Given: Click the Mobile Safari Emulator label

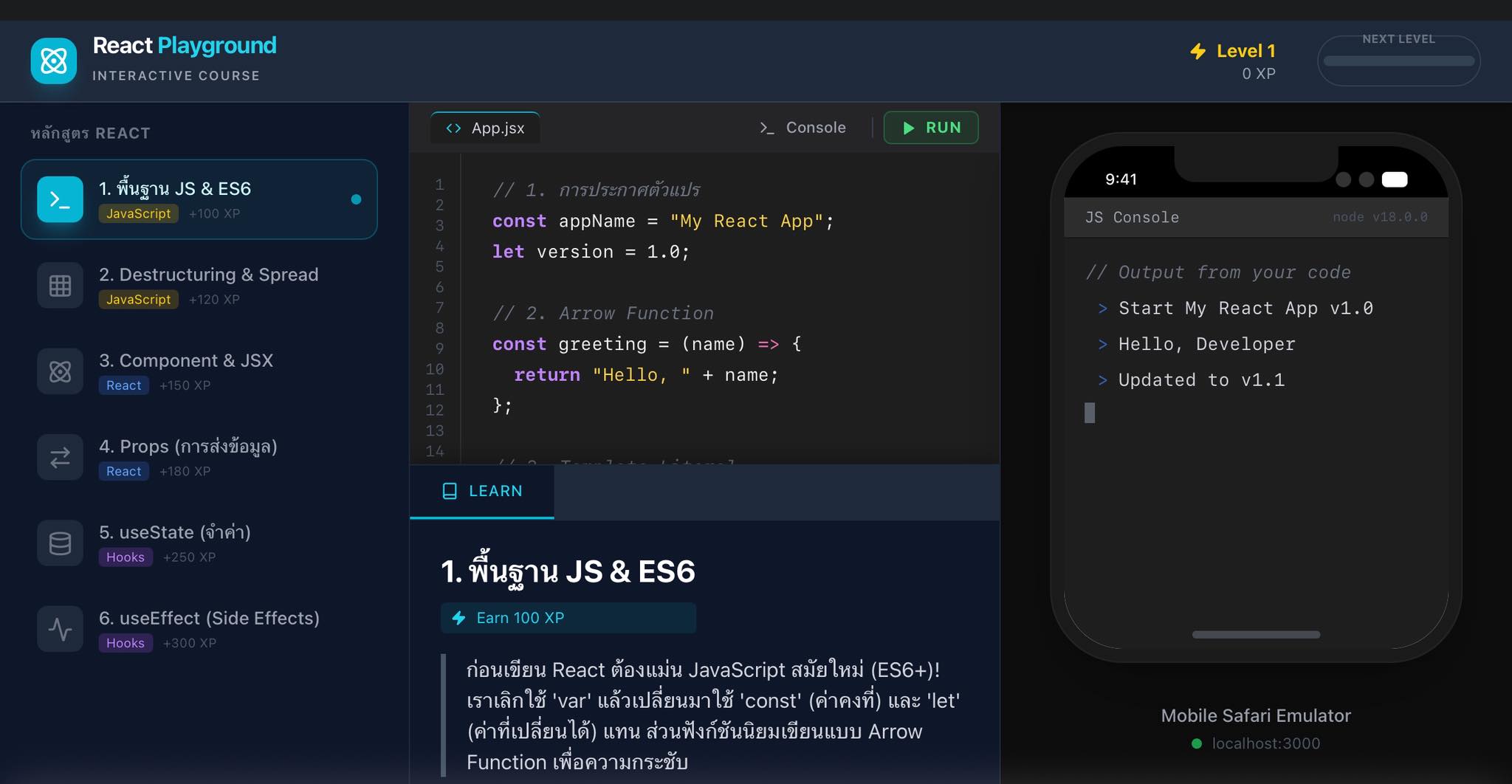Looking at the screenshot, I should click(1256, 715).
